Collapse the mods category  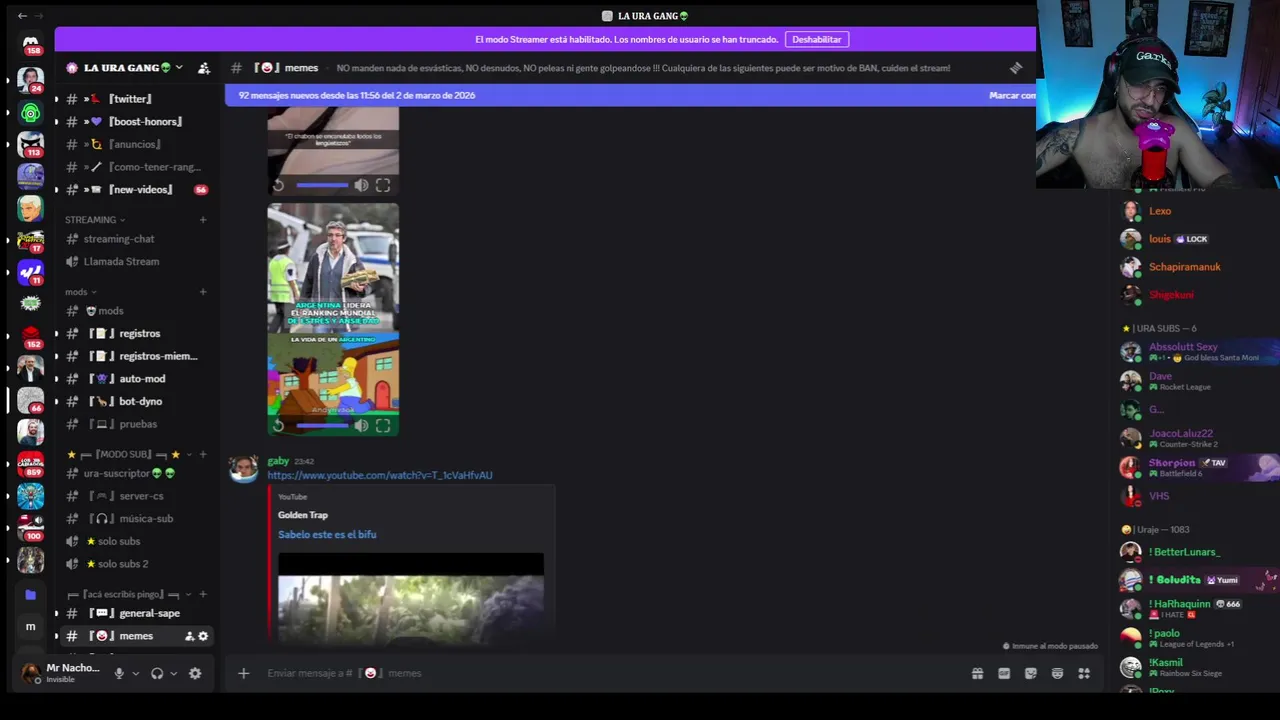[80, 291]
